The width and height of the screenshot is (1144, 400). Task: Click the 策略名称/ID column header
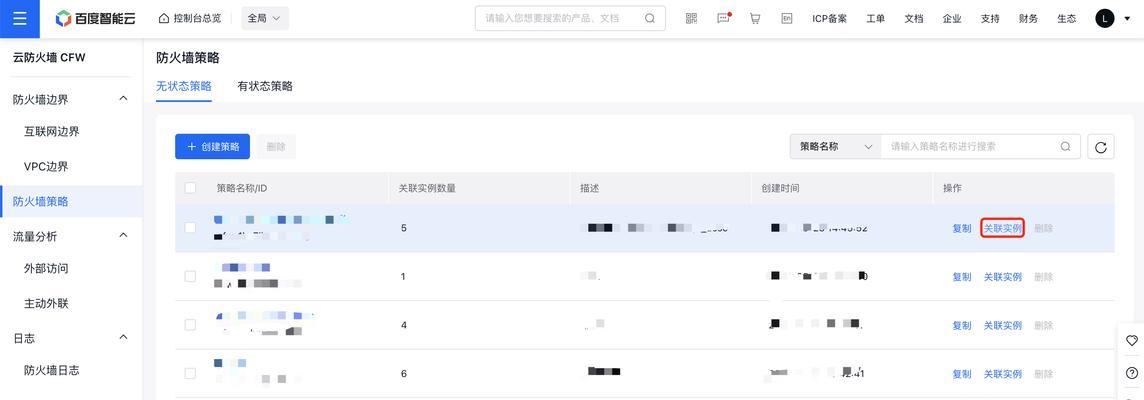242,188
